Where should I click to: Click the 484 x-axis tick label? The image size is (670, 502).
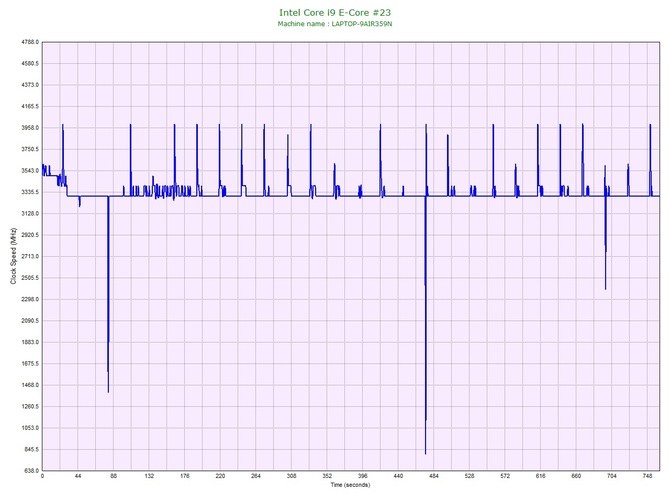pos(434,476)
